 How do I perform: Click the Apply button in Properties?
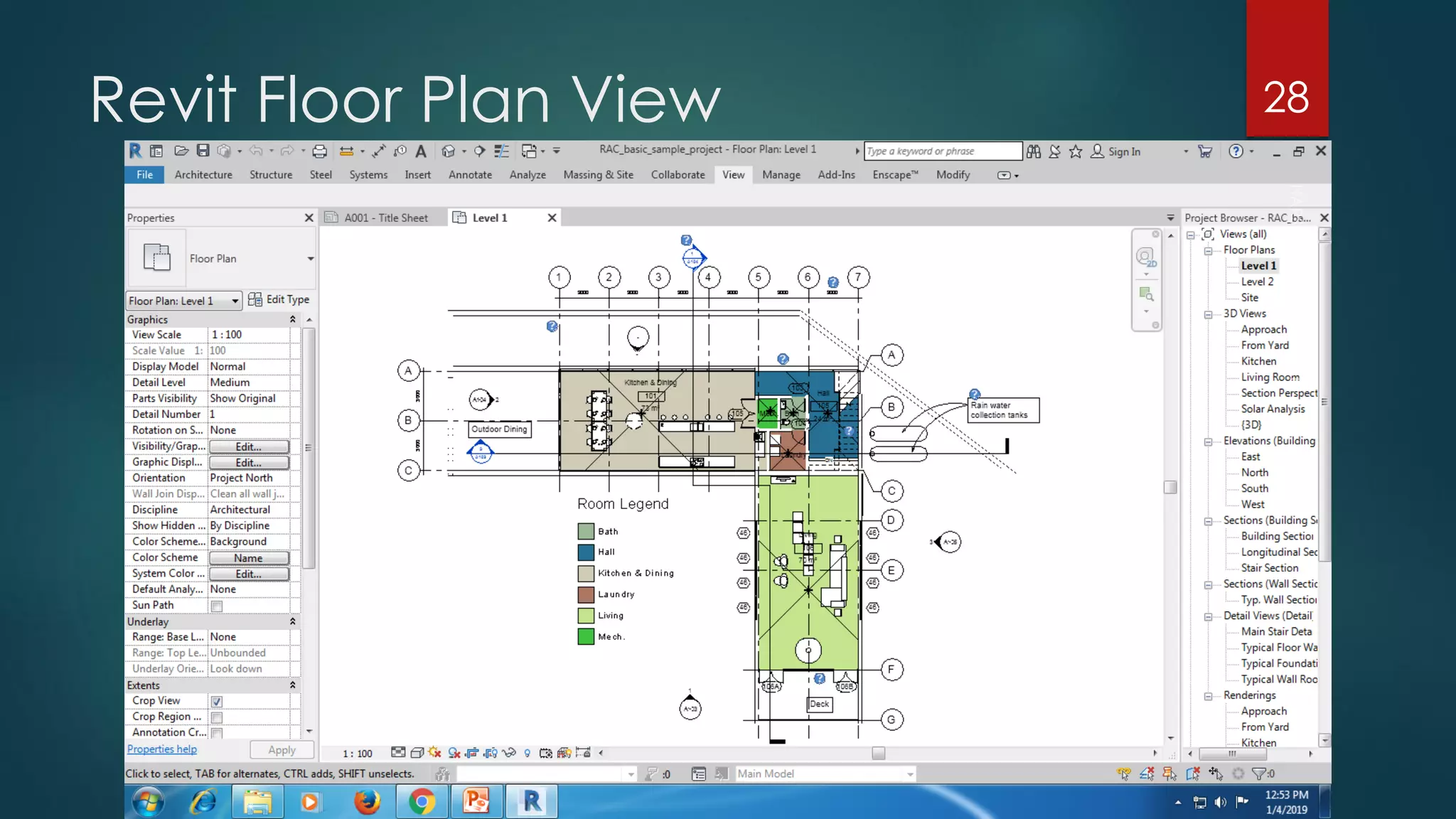tap(282, 750)
